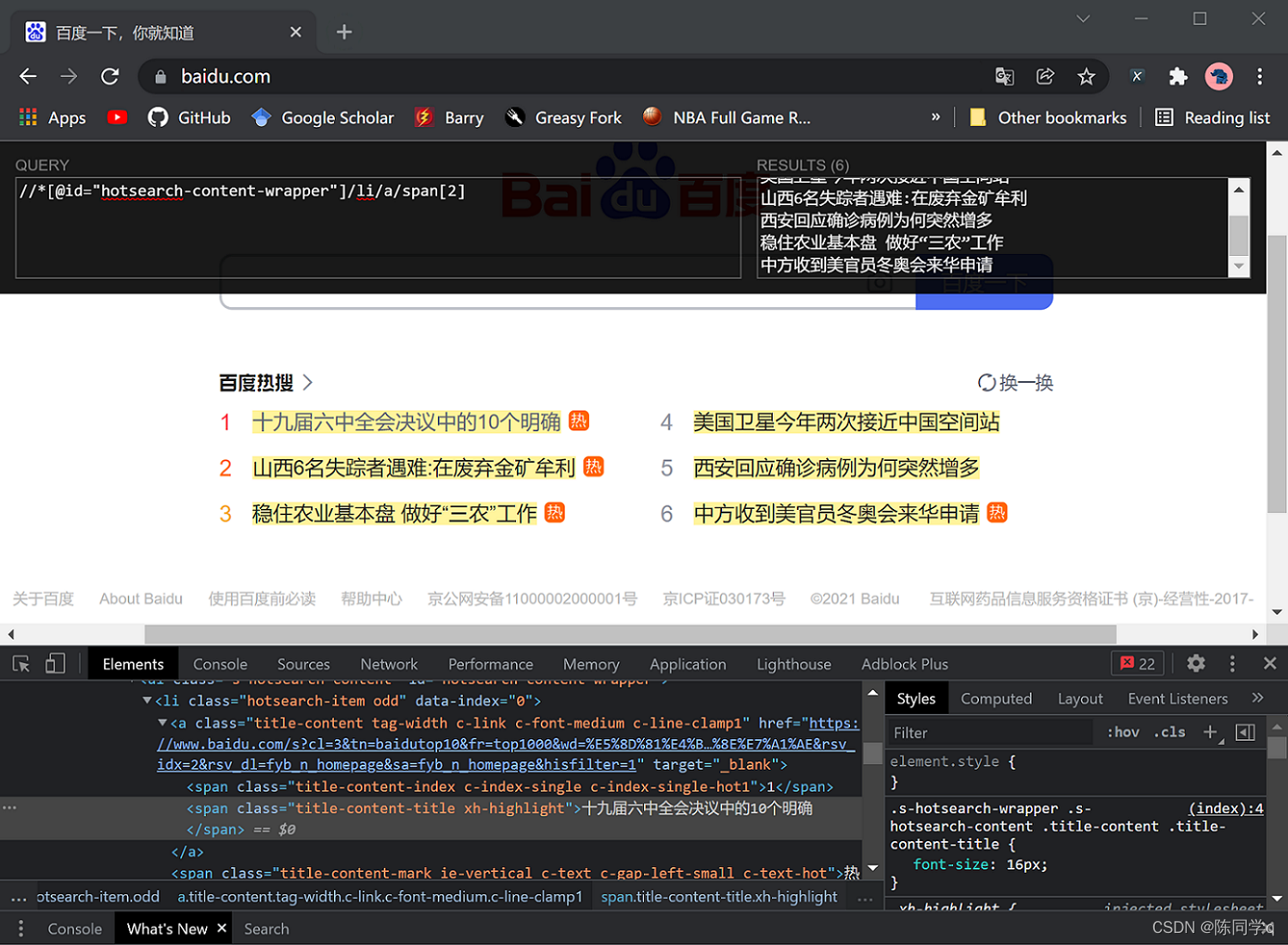Screen dimensions: 1288x945
Task: Toggle the computed styles sidebar
Action: 1245,732
